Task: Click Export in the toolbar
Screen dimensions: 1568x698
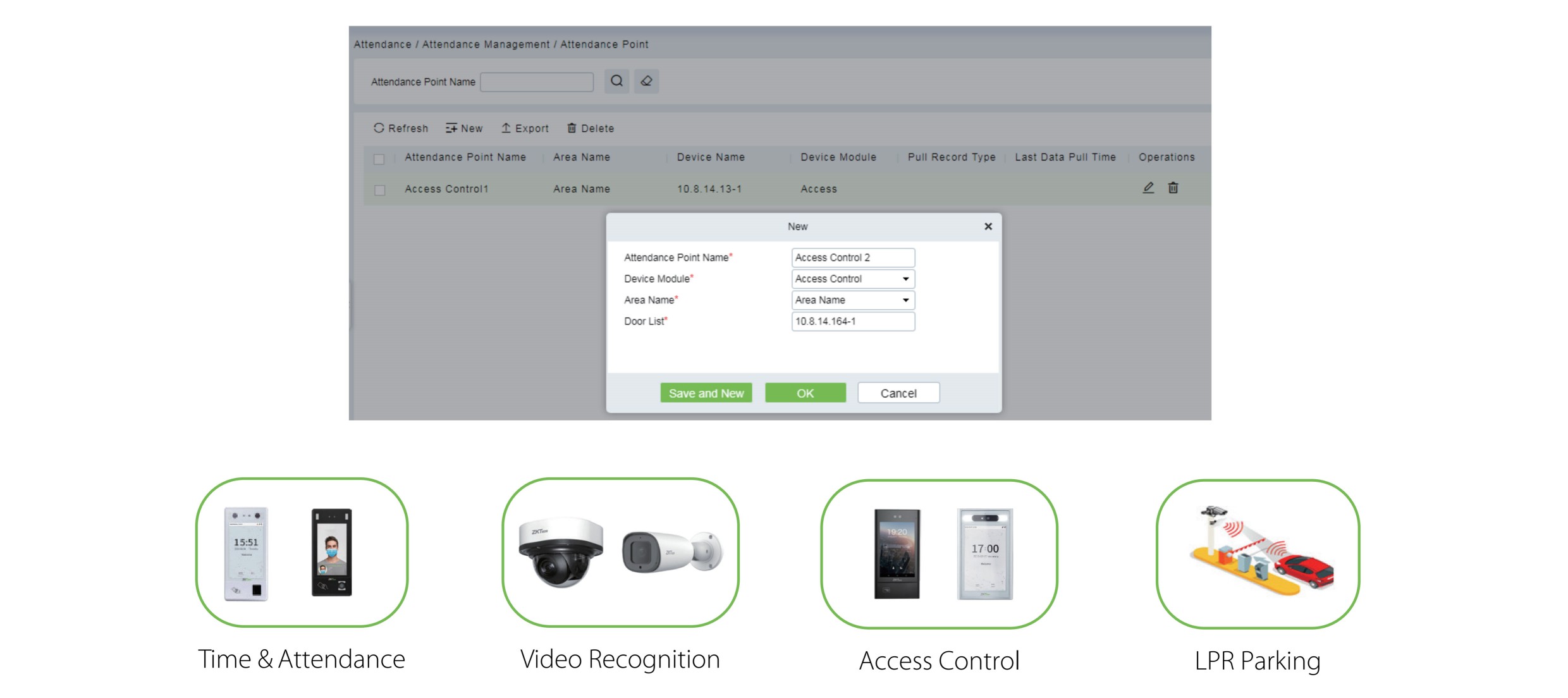Action: [x=525, y=128]
